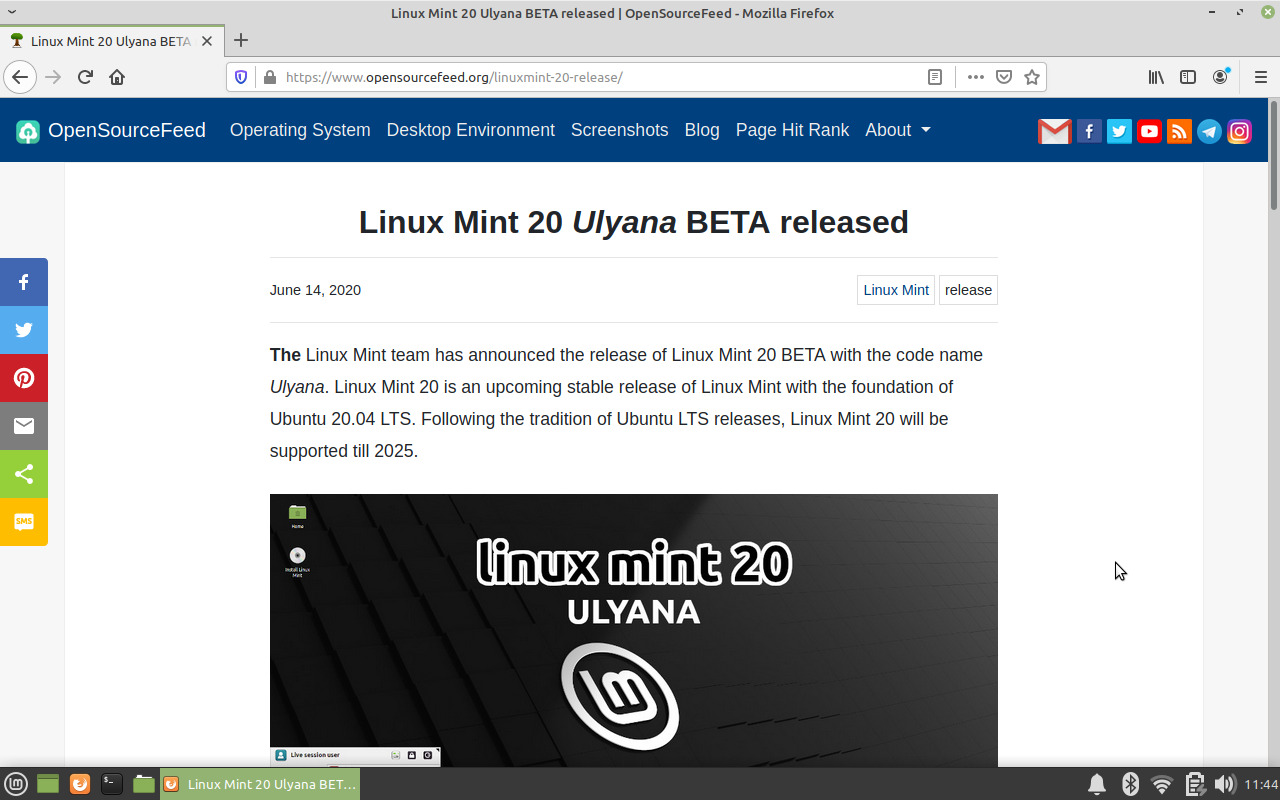Toggle the Firefox sidebar icon

click(1188, 77)
